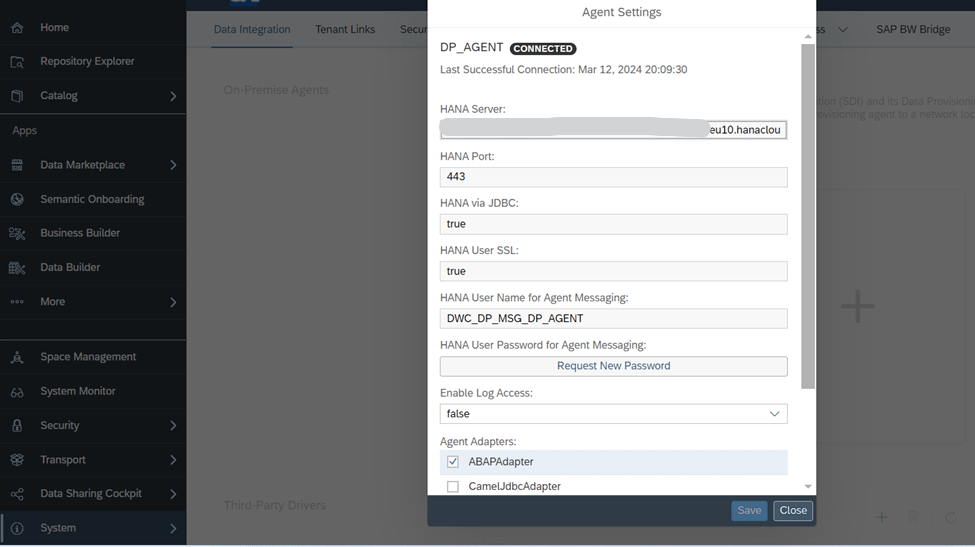This screenshot has width=975, height=547.
Task: Open System Monitor from the sidebar
Action: (93, 392)
